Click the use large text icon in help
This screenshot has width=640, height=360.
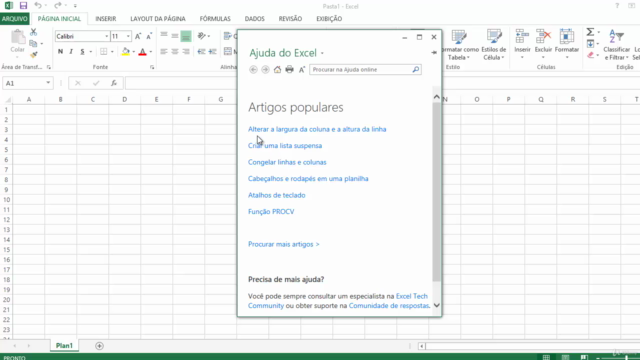pos(302,69)
